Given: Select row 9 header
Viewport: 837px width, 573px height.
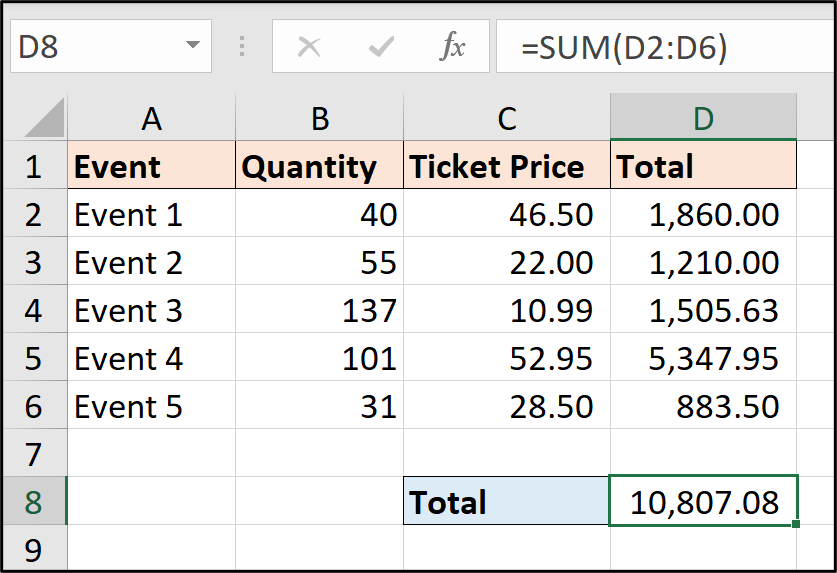Looking at the screenshot, I should tap(34, 548).
